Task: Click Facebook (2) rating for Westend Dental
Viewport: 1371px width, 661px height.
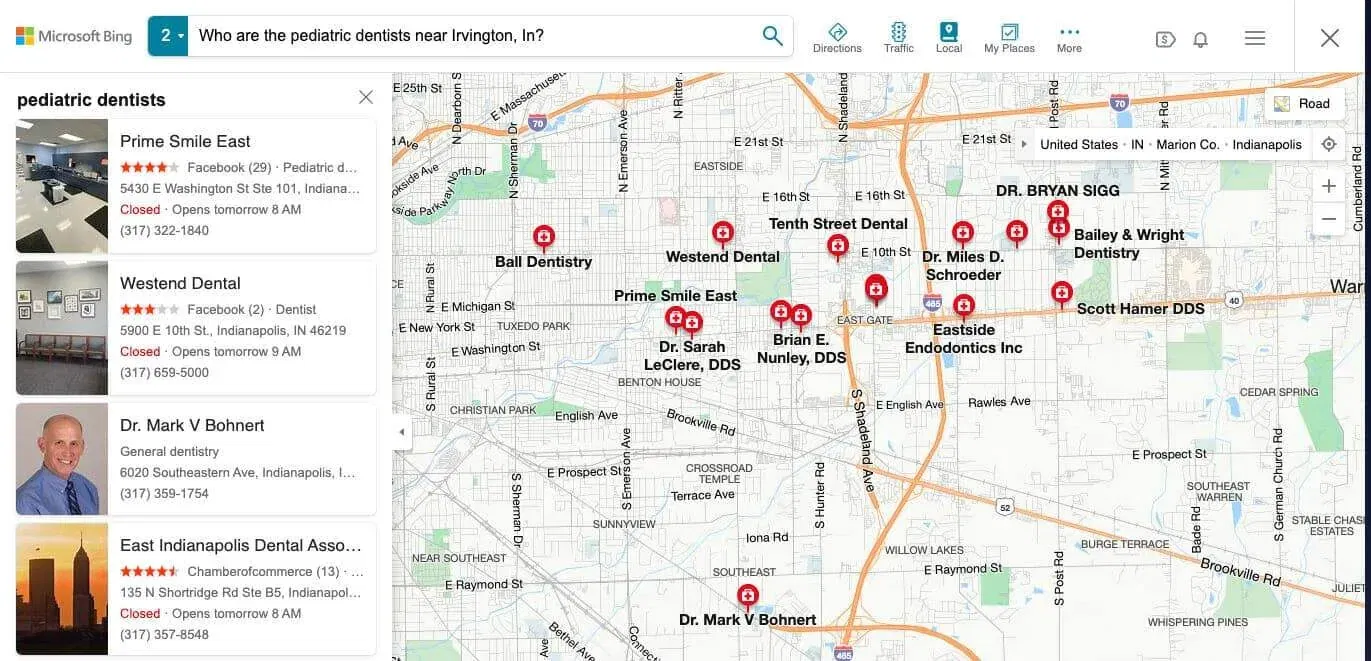Action: pyautogui.click(x=226, y=309)
